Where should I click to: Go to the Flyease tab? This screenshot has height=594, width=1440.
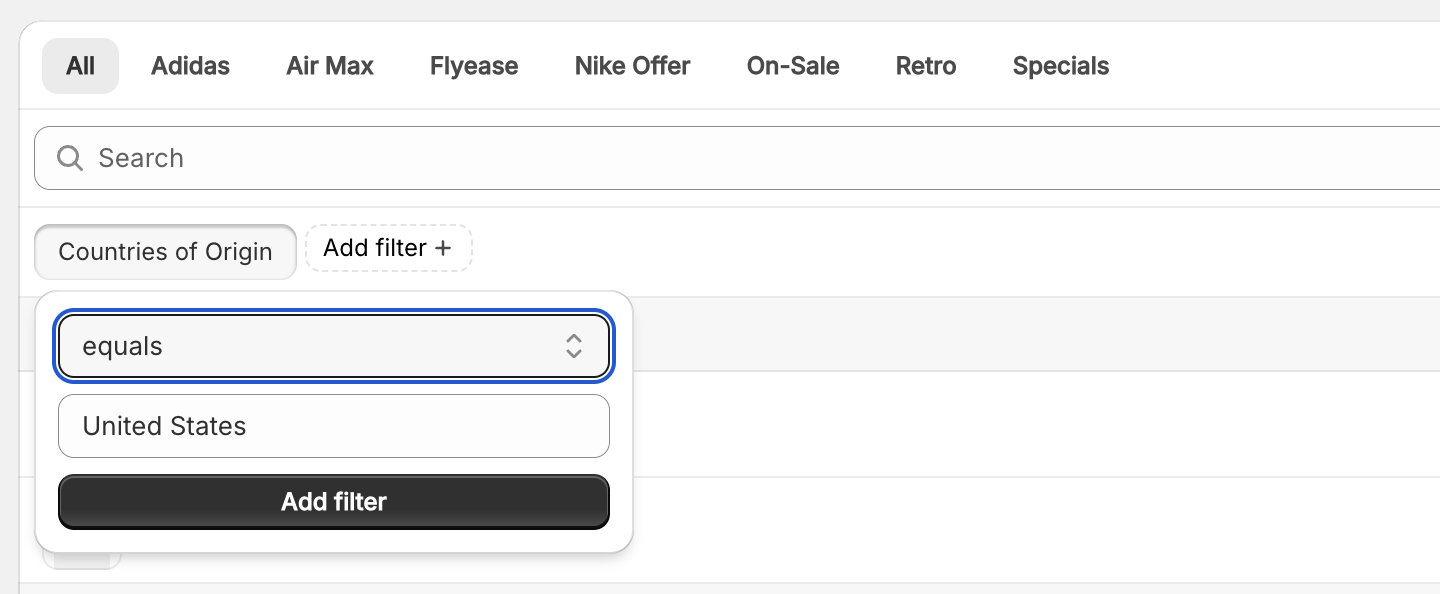point(474,66)
